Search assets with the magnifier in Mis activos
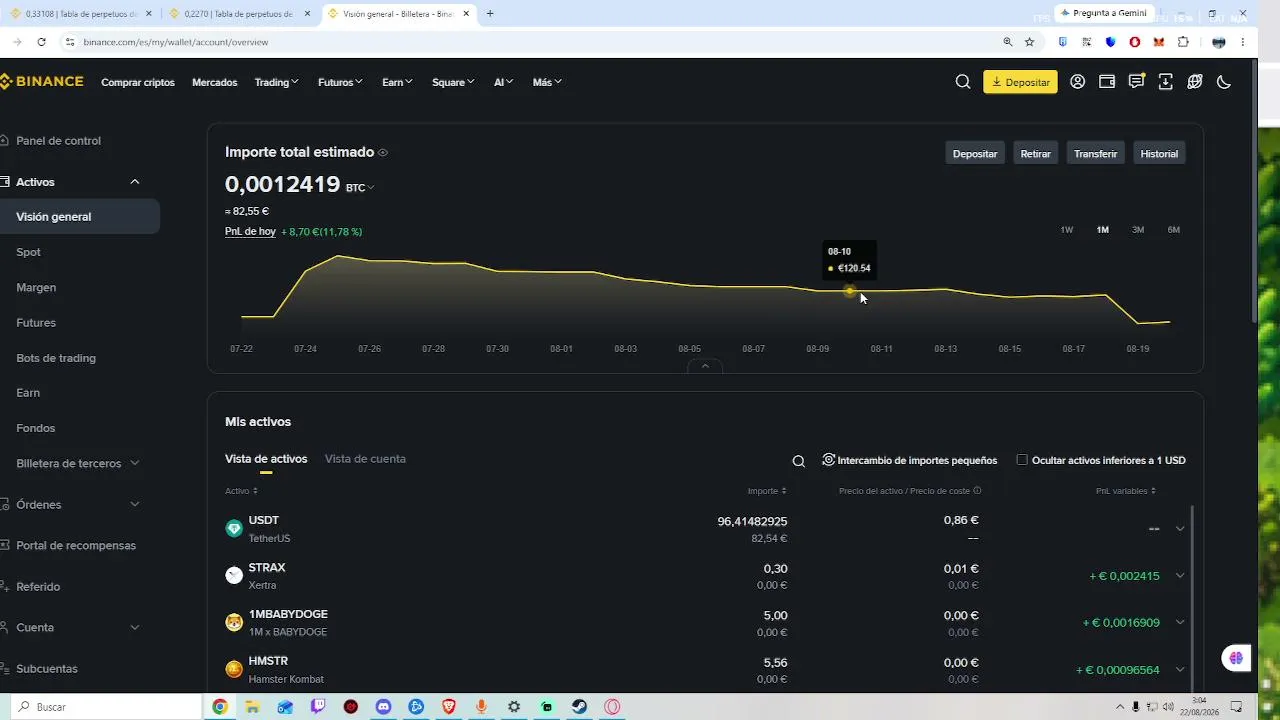The image size is (1280, 720). click(798, 461)
